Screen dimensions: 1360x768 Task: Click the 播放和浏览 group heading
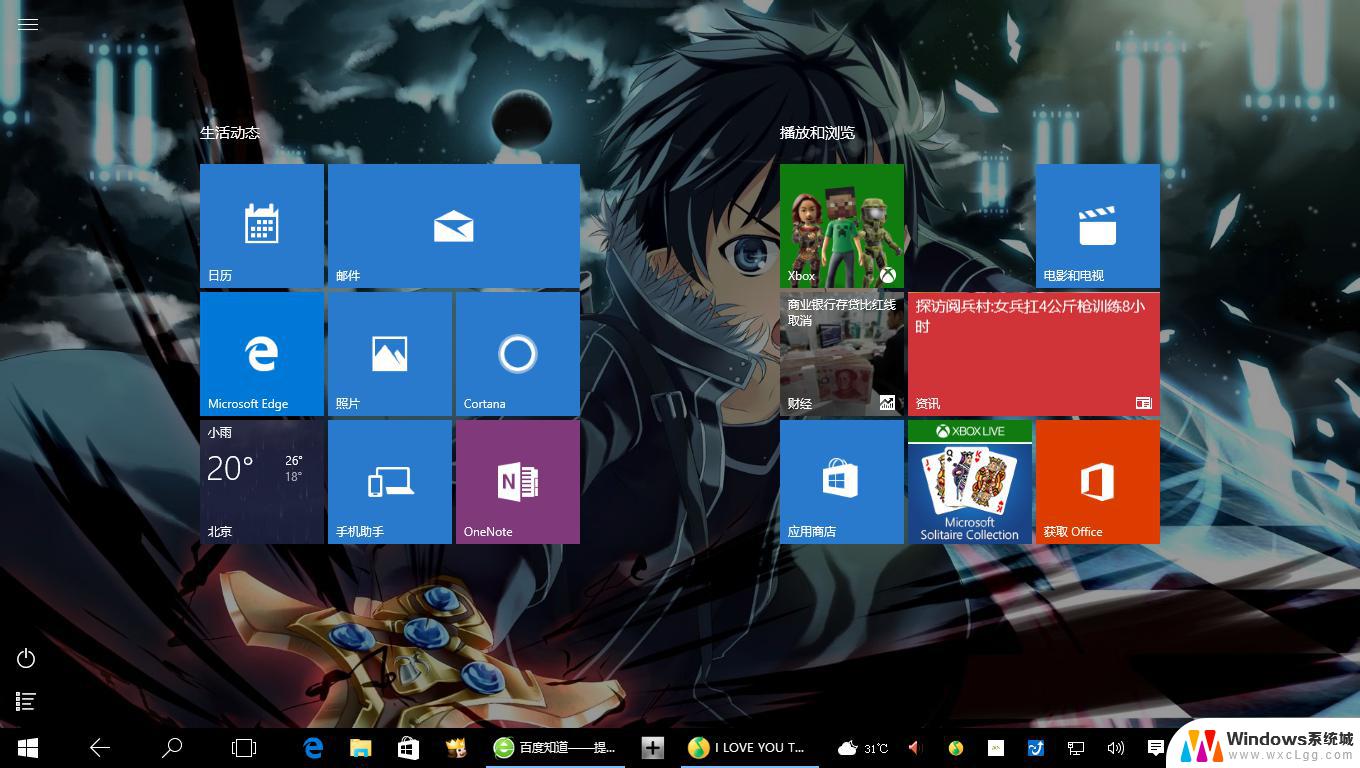818,132
